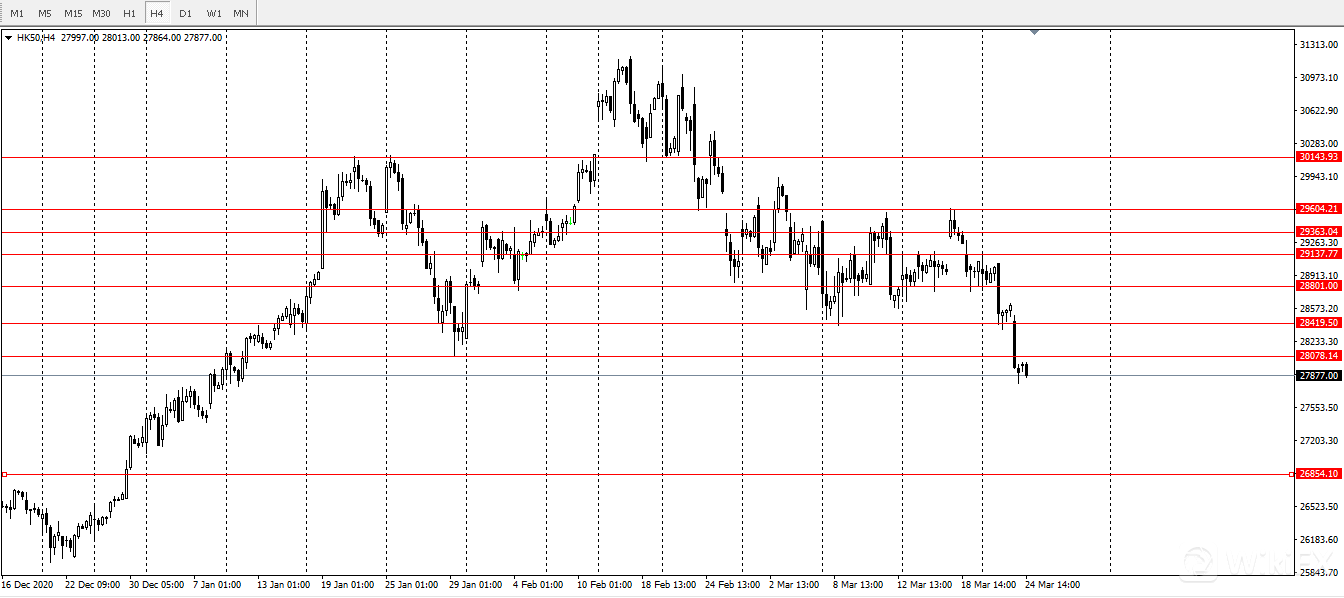Switch chart to M1 timeframe
Viewport: 1344px width, 598px height.
(17, 13)
